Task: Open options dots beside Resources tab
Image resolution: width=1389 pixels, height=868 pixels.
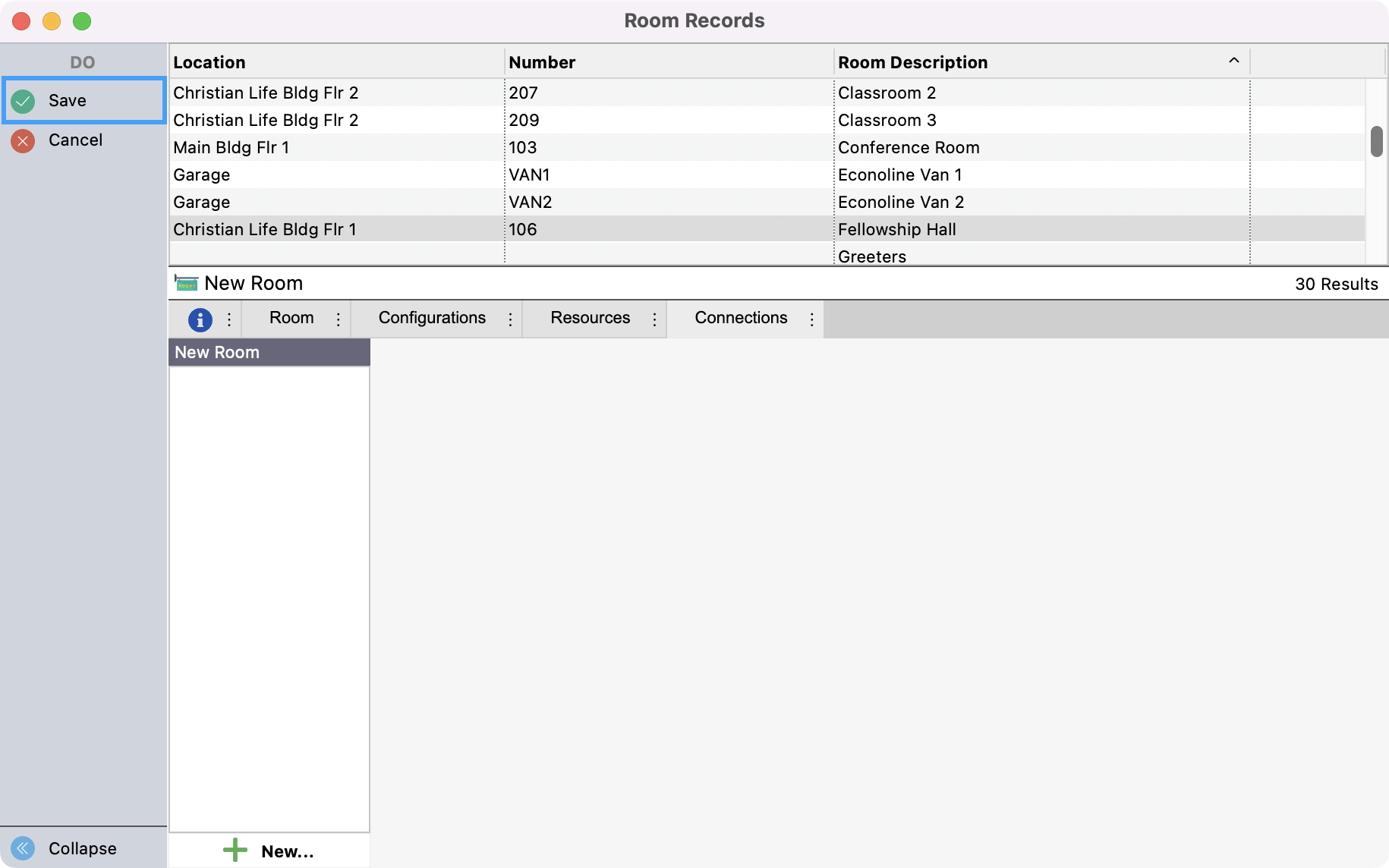Action: tap(654, 319)
